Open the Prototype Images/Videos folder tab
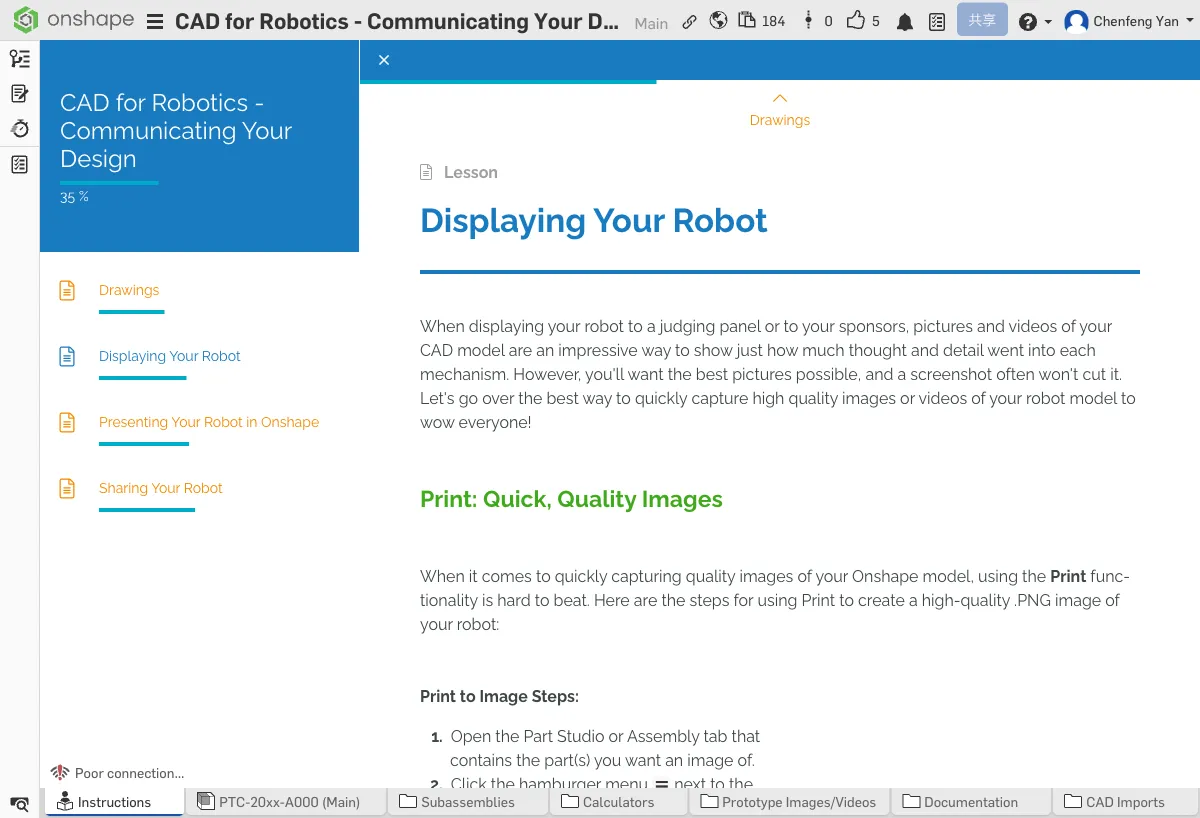The width and height of the screenshot is (1200, 818). pyautogui.click(x=788, y=802)
